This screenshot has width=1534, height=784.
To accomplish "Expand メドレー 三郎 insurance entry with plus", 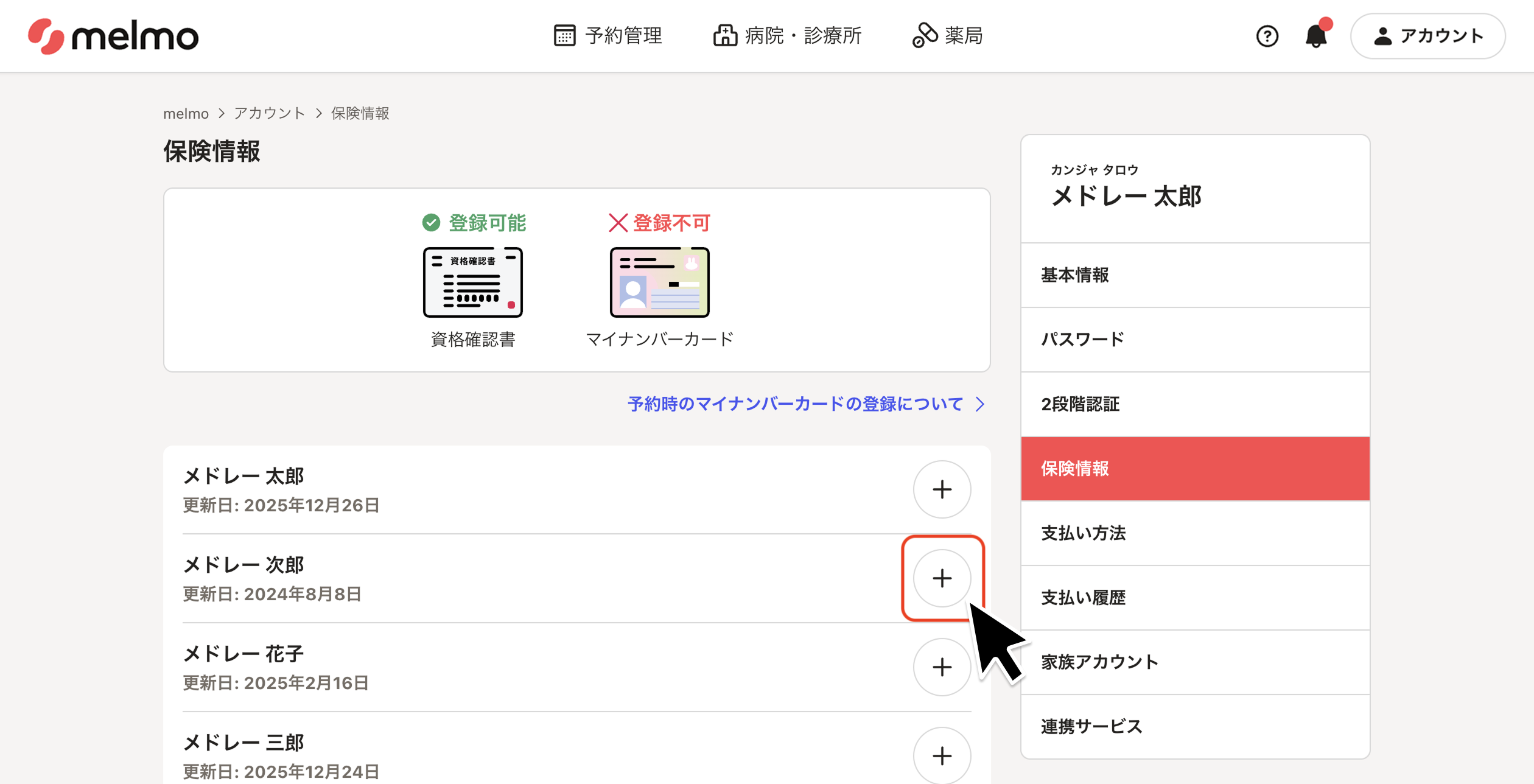I will click(x=942, y=756).
